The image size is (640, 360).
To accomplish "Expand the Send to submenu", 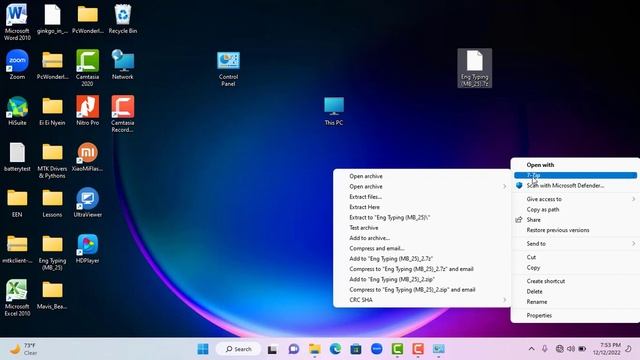I will 575,244.
